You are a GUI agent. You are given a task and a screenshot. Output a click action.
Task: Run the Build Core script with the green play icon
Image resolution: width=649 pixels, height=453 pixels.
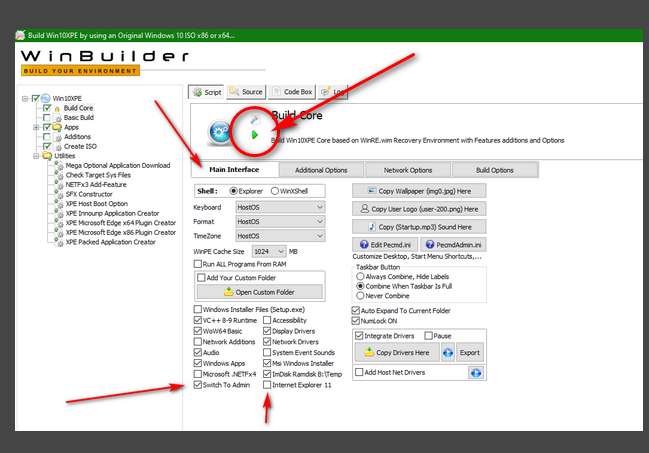255,135
